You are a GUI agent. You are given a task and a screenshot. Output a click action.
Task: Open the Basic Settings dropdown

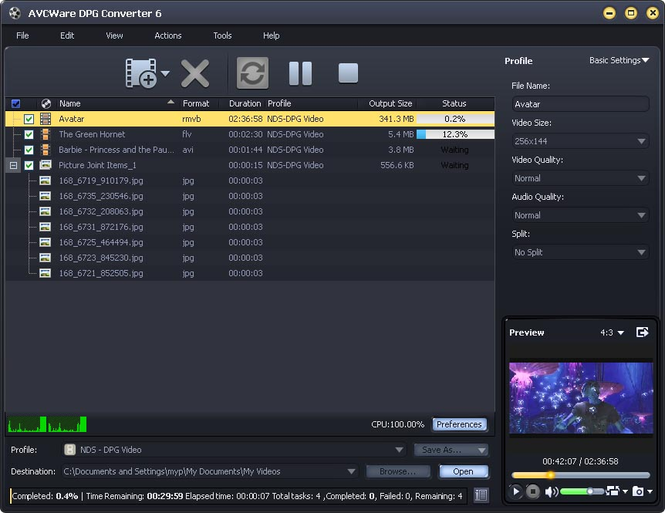619,60
